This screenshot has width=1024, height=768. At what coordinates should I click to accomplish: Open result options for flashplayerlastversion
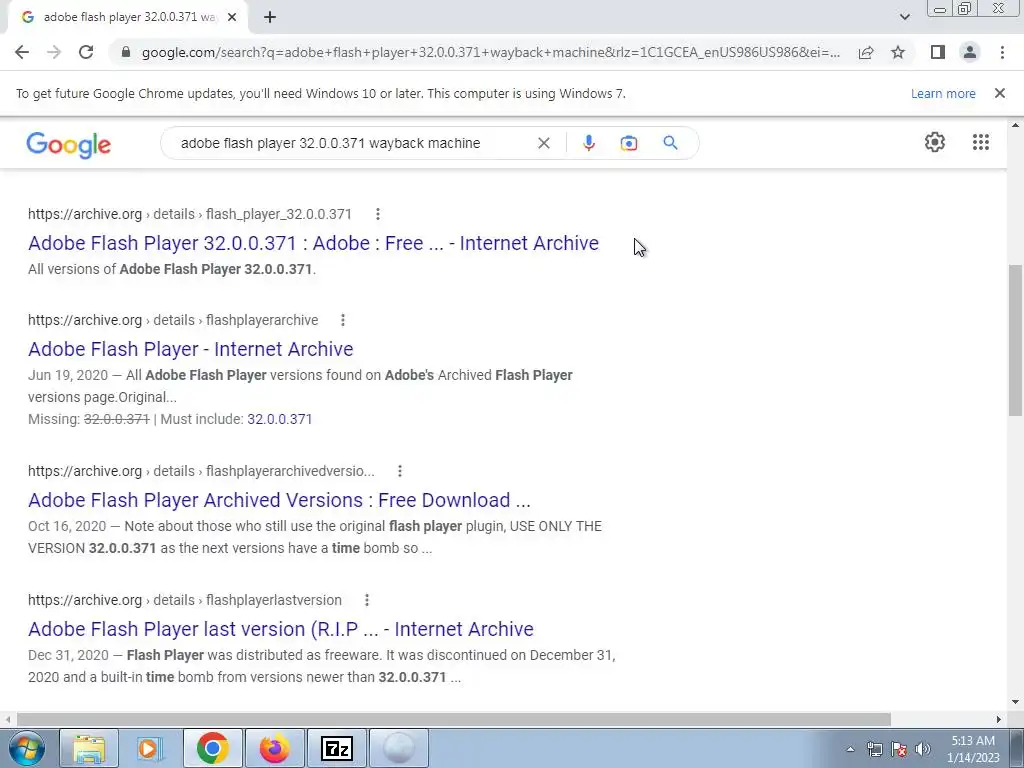pos(366,600)
